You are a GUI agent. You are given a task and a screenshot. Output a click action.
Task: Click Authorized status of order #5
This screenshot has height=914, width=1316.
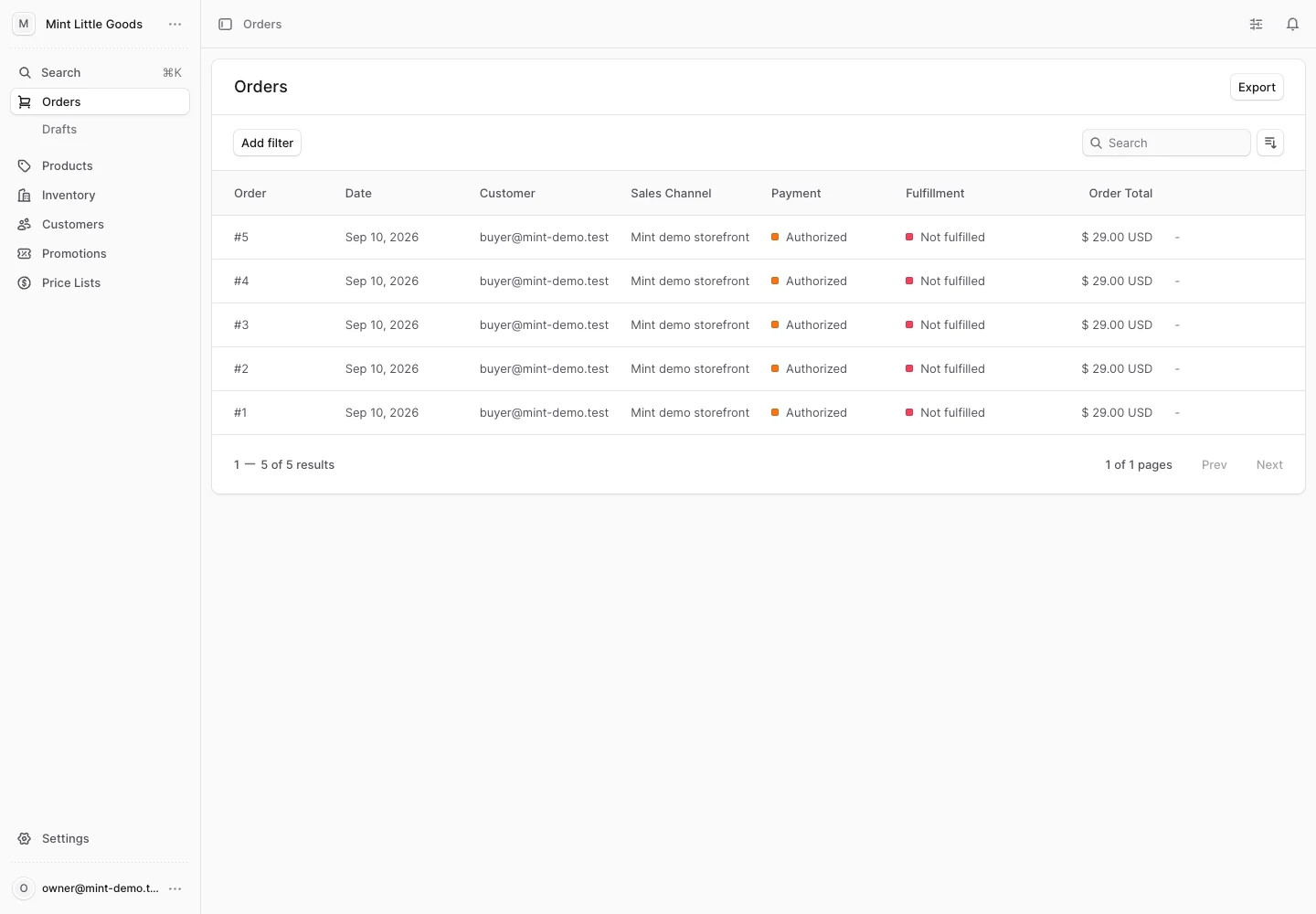[x=809, y=237]
